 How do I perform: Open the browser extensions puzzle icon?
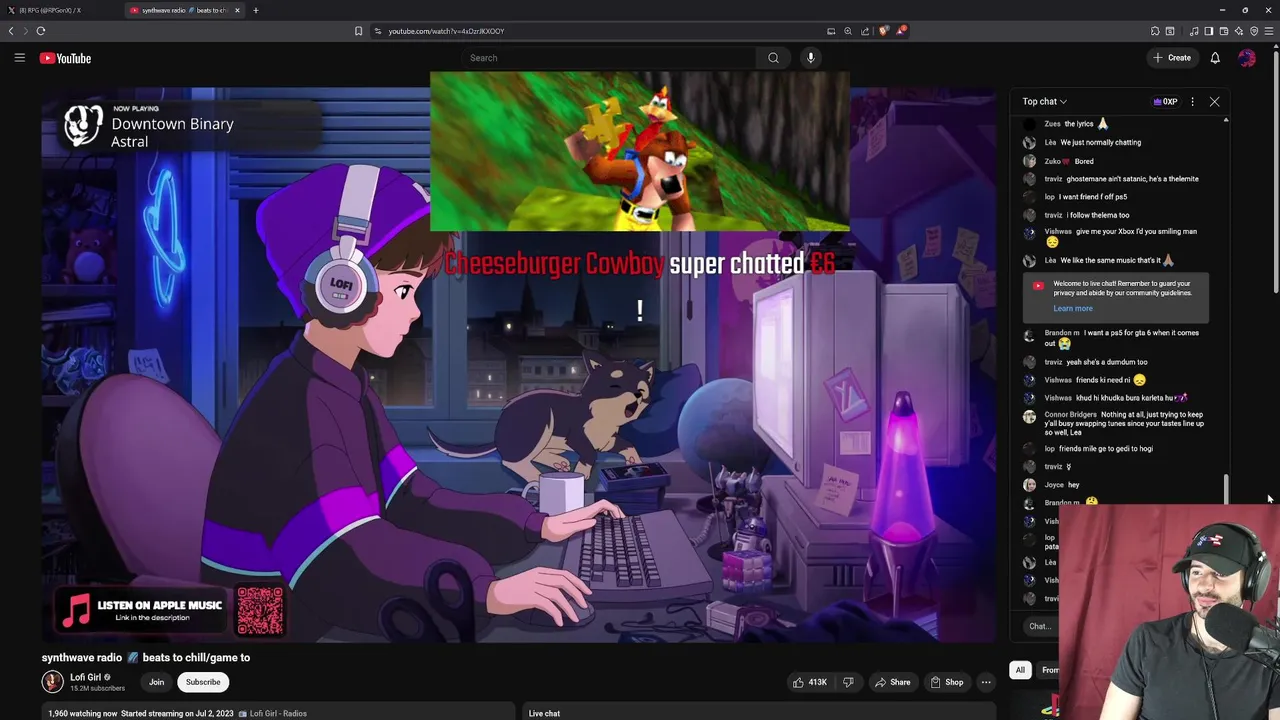(x=1155, y=31)
